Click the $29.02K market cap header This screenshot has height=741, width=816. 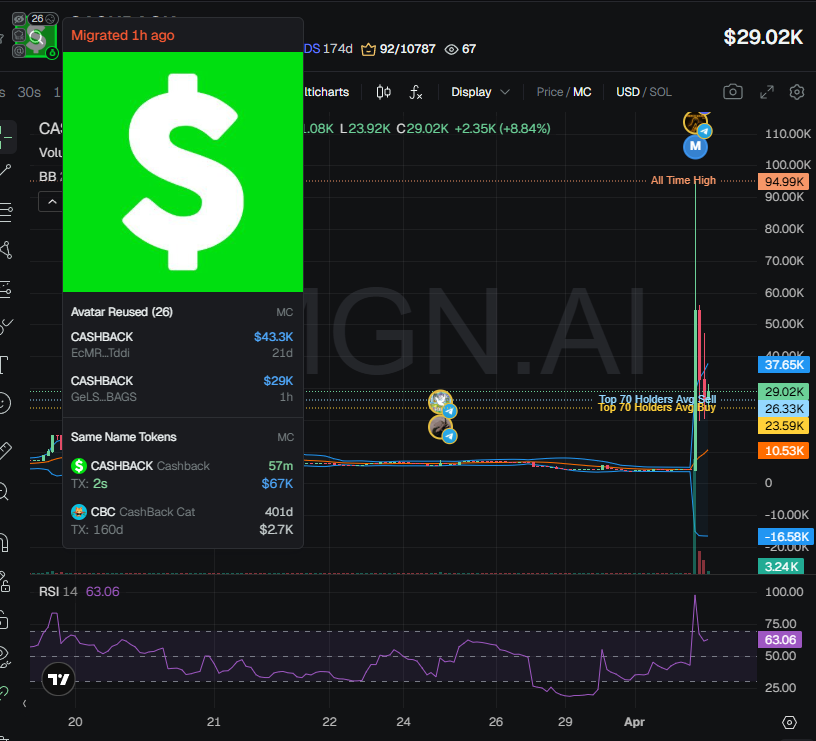763,37
